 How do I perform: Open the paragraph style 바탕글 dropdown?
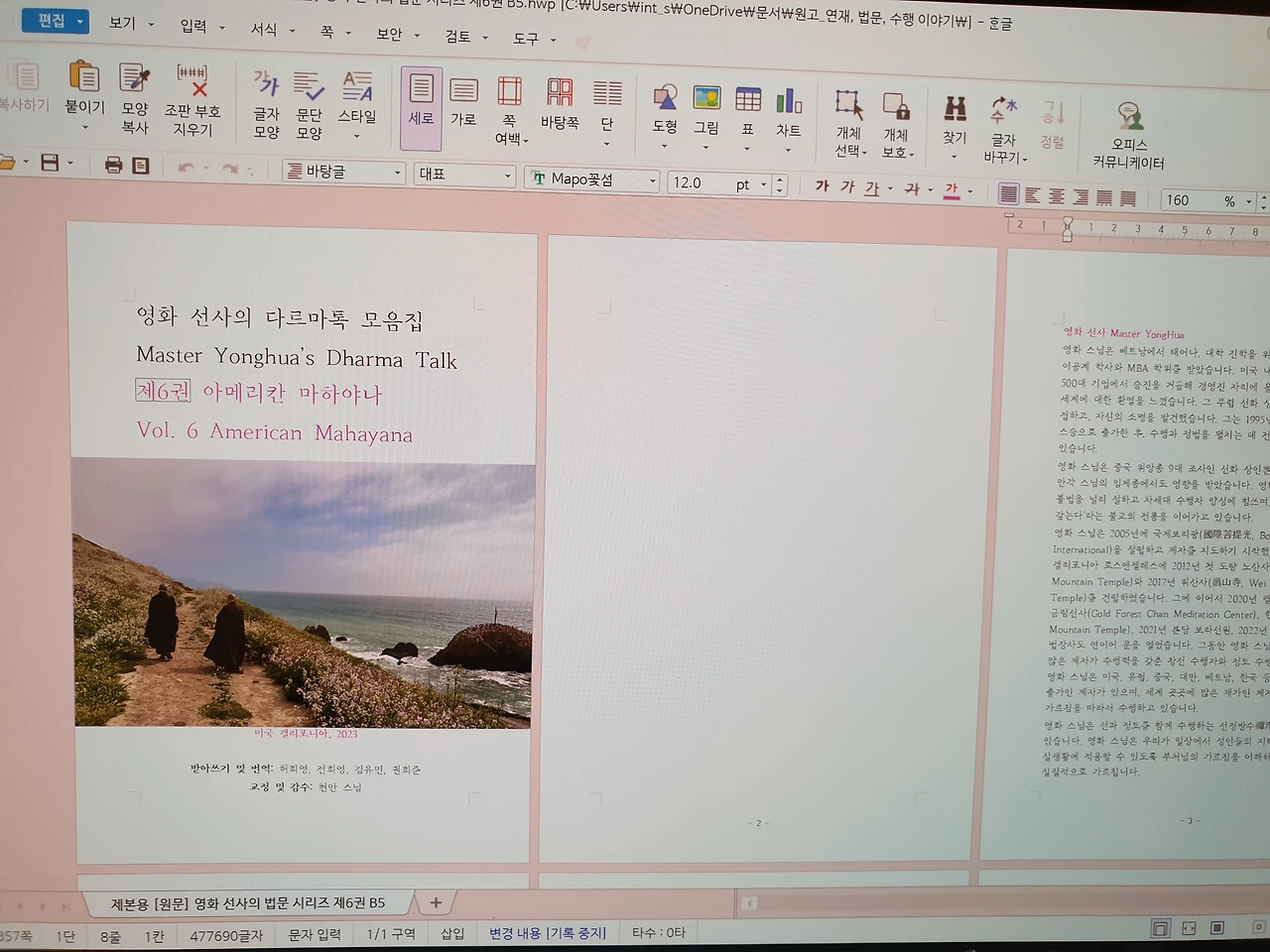click(398, 174)
